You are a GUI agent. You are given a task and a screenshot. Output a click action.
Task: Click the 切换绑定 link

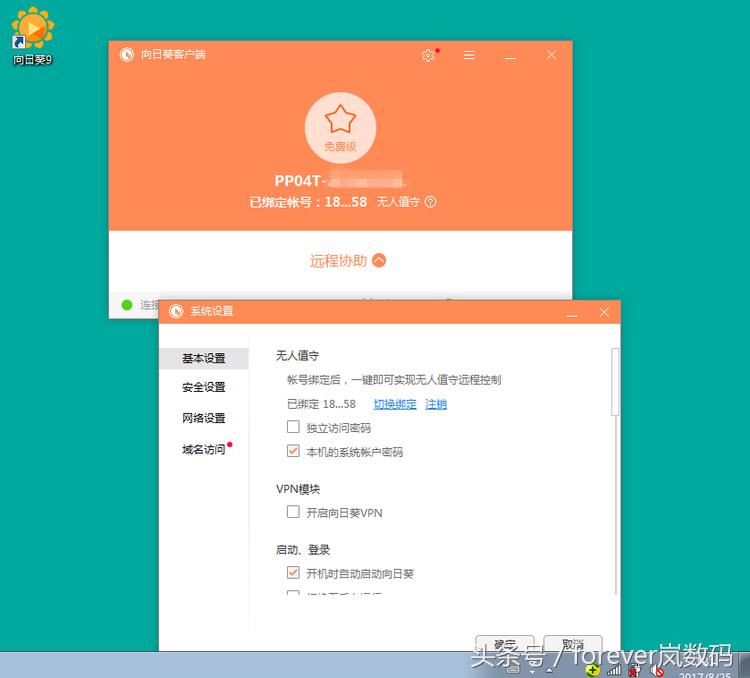395,404
